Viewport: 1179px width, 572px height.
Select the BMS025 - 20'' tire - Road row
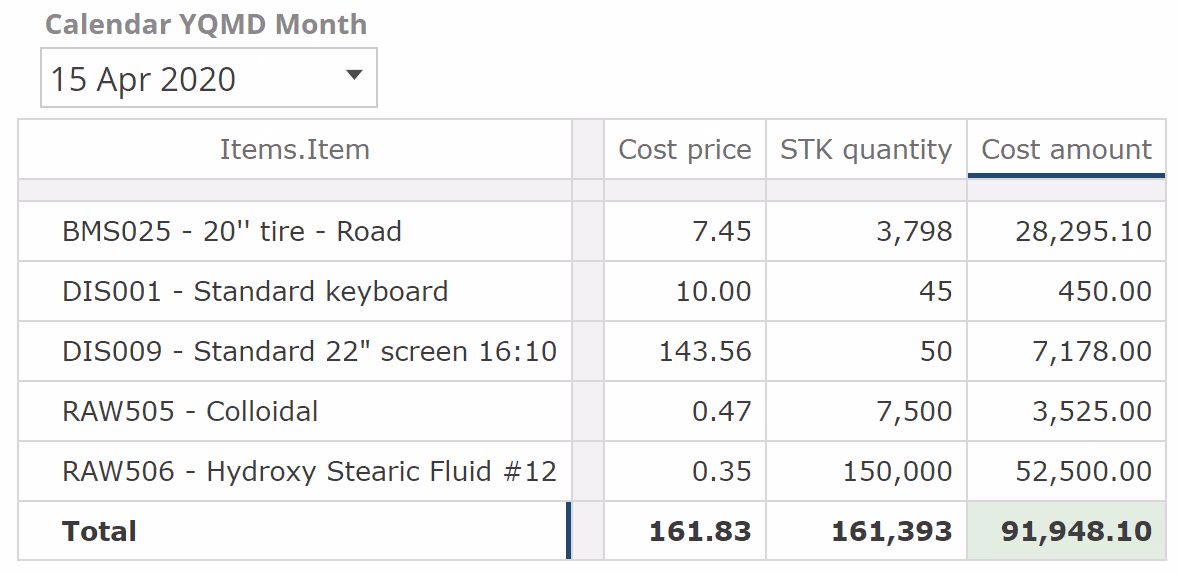click(232, 232)
